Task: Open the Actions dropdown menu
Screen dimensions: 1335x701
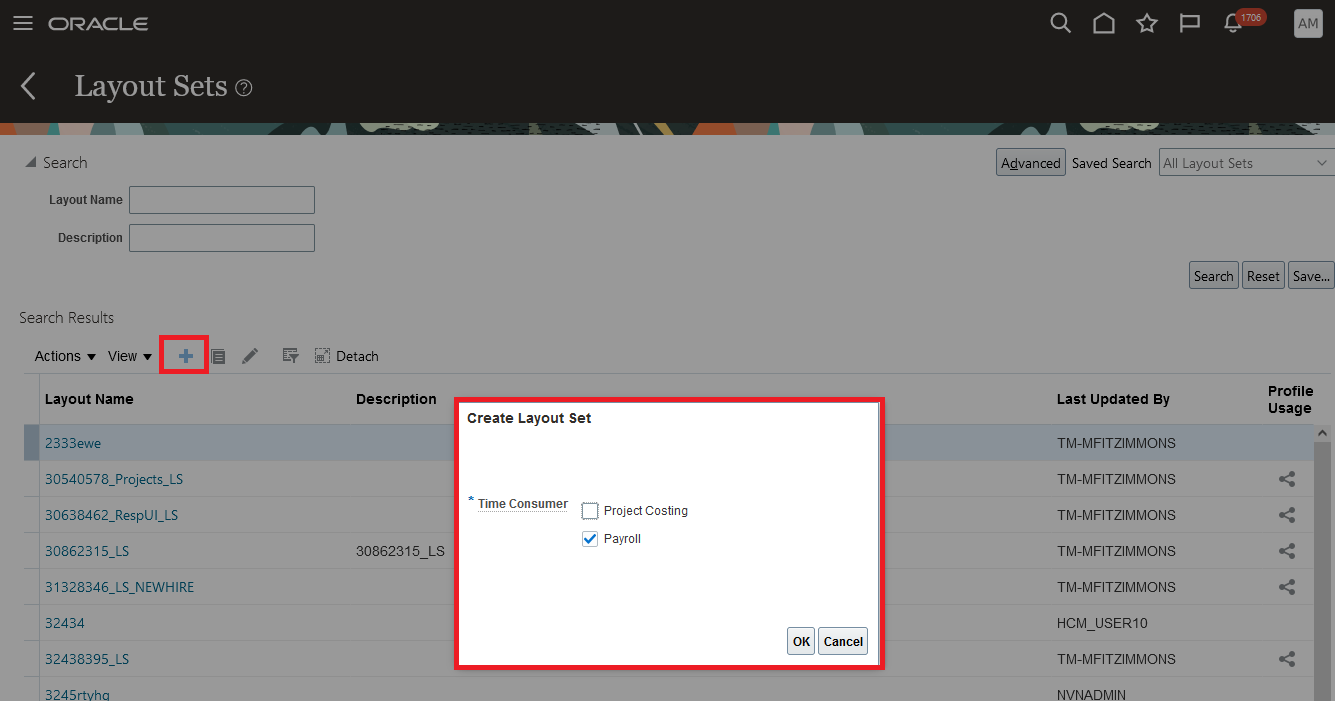Action: 64,356
